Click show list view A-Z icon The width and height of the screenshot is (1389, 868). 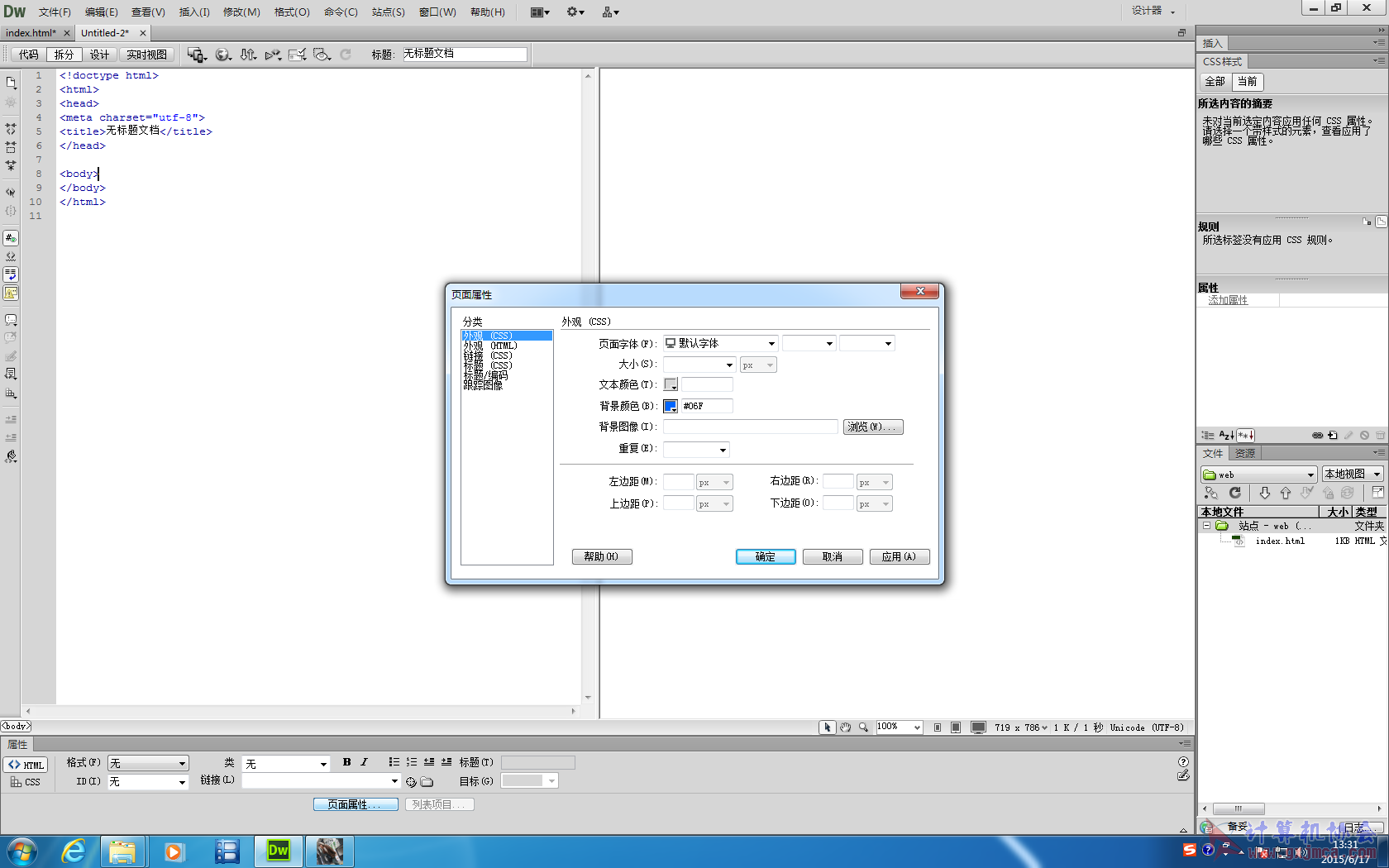point(1227,435)
